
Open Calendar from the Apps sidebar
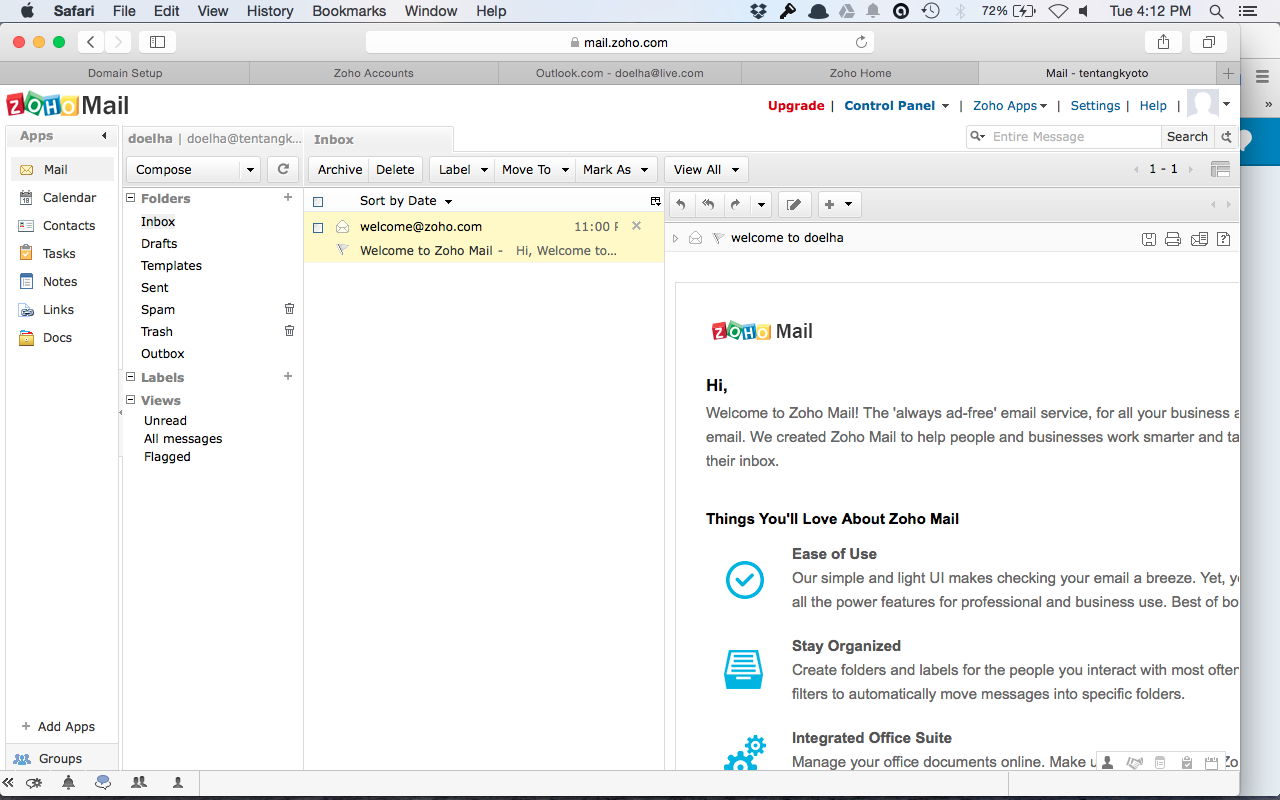[x=69, y=198]
